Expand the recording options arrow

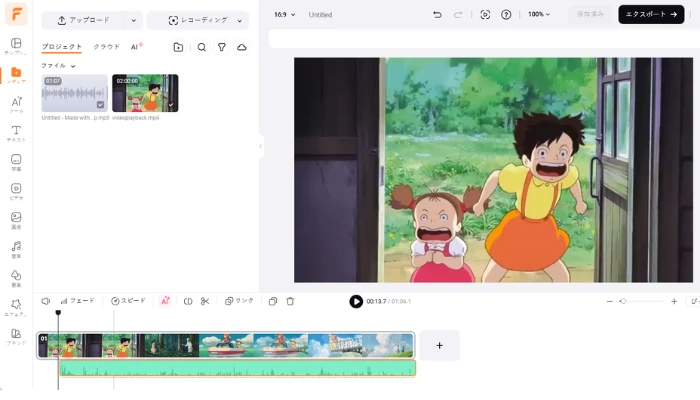click(240, 21)
